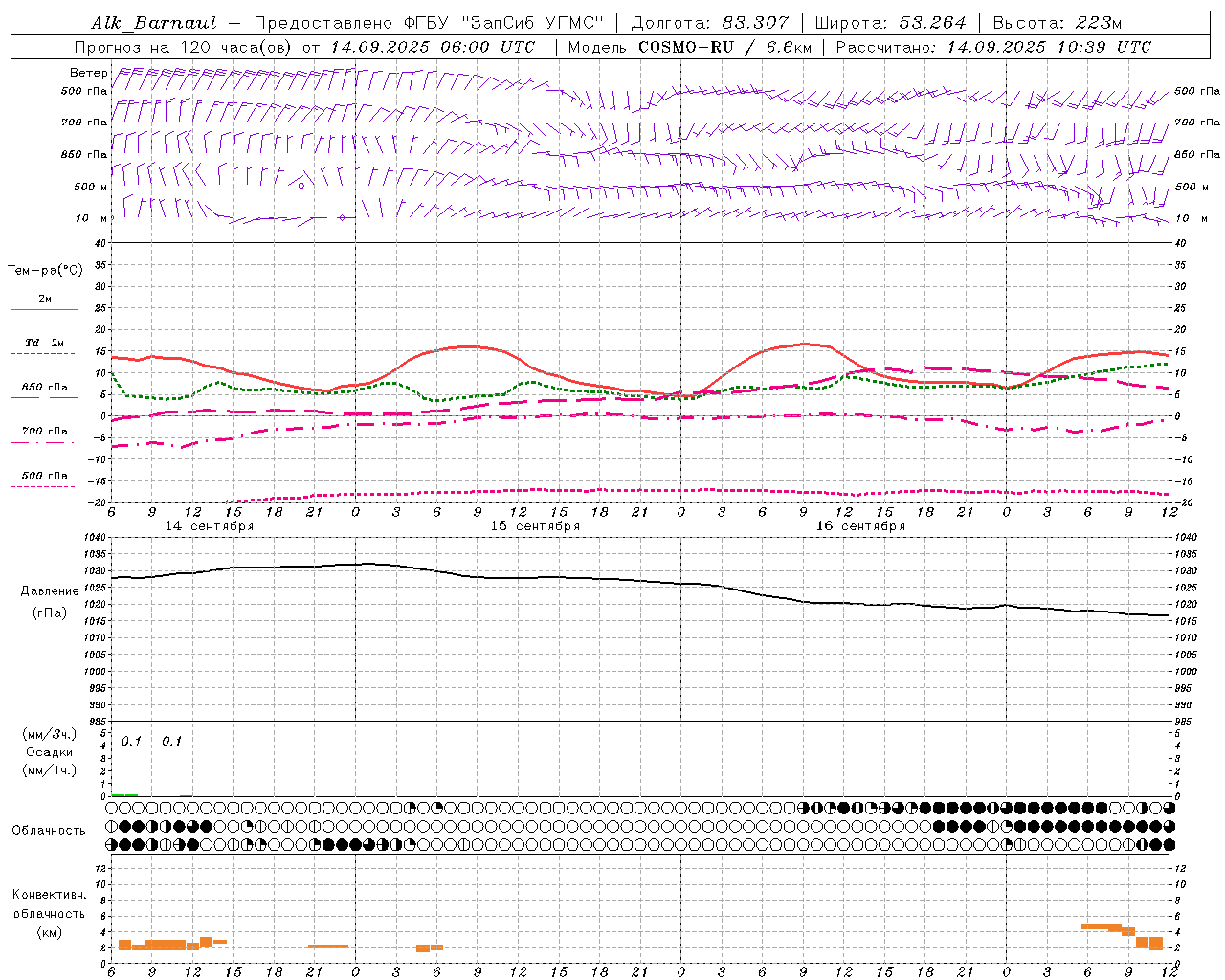
Task: Click the 700 гПа temperature legend label
Action: [45, 432]
